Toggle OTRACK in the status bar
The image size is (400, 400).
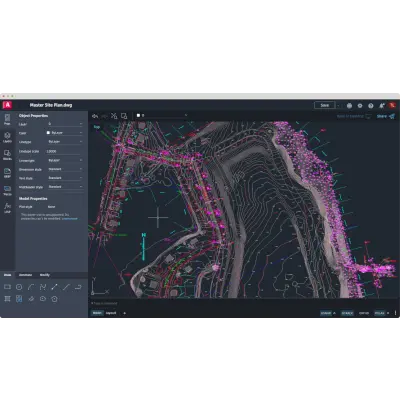click(347, 313)
